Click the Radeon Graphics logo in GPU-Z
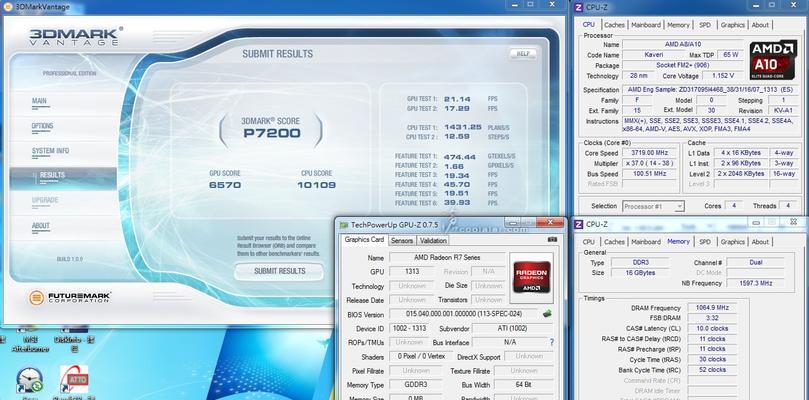 (531, 277)
